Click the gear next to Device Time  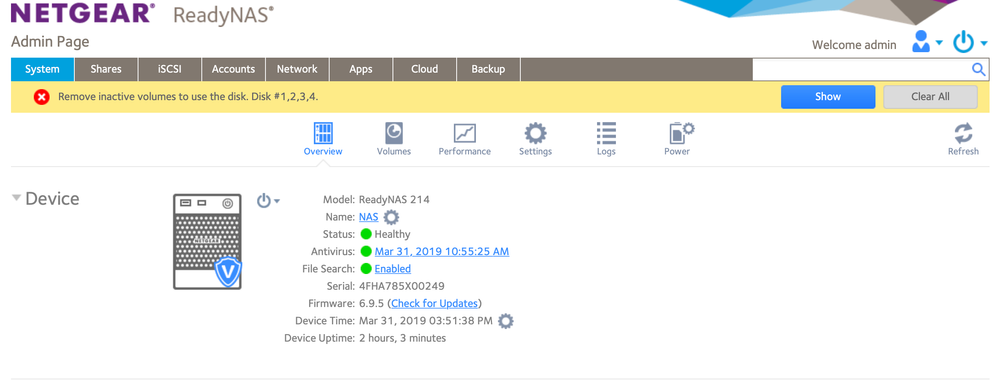coord(506,321)
